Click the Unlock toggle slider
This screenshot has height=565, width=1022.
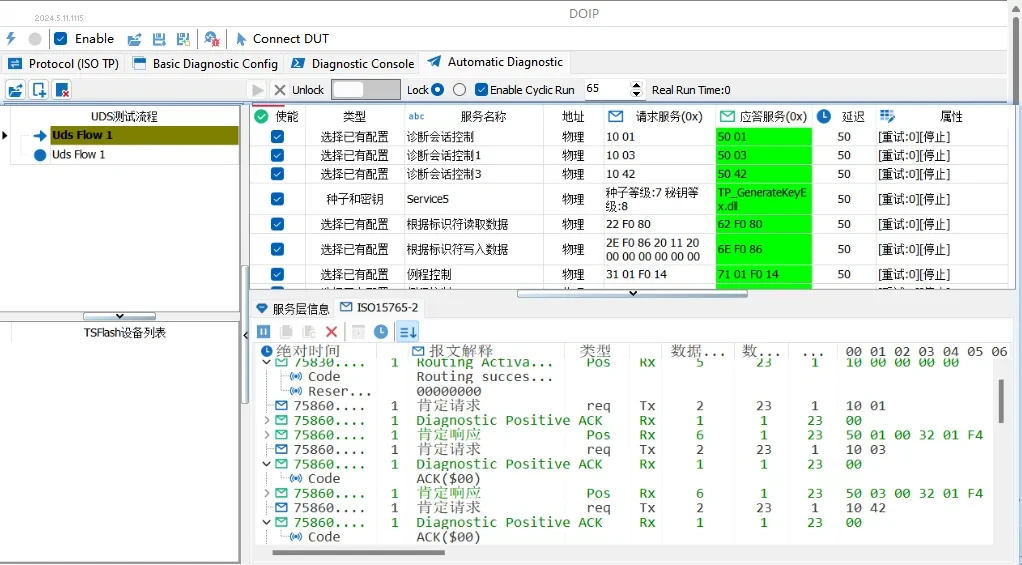tap(365, 90)
